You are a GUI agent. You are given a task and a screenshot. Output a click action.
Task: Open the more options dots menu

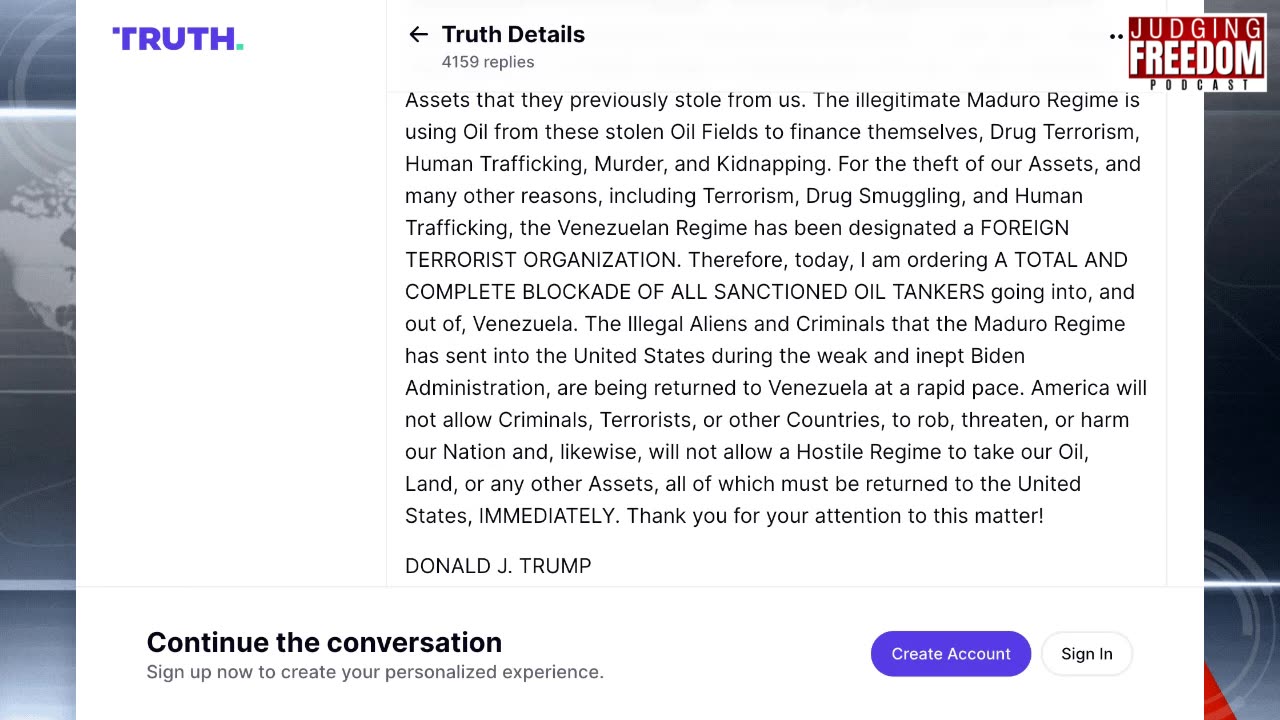(x=1116, y=37)
